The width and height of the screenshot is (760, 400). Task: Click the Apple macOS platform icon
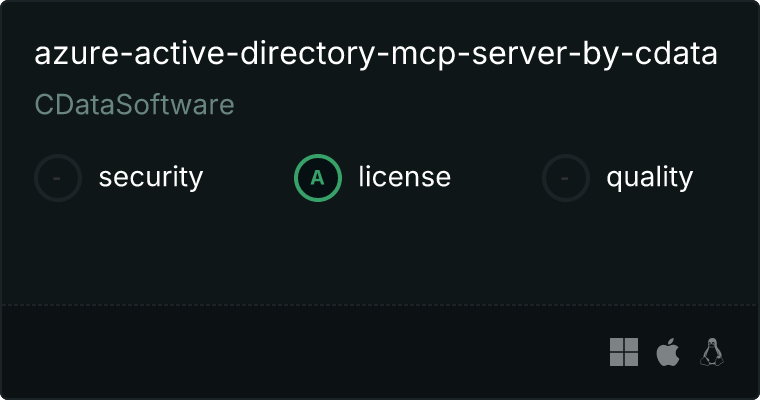[667, 351]
